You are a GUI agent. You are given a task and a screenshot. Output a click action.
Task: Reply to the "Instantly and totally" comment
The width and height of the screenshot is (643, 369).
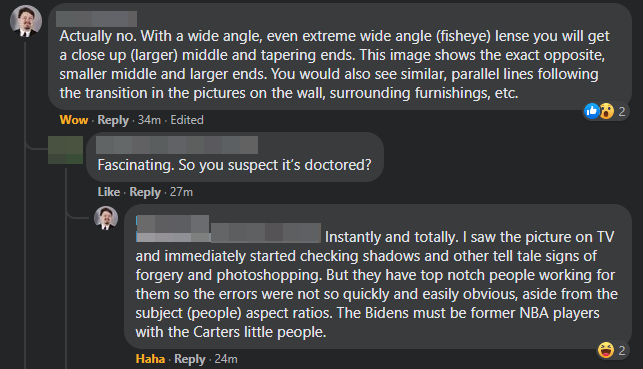point(189,359)
